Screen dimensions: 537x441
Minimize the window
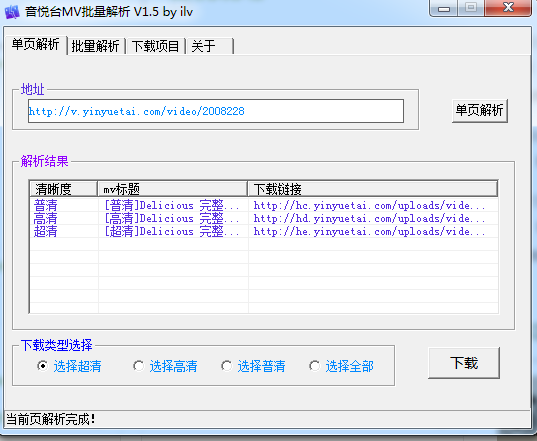444,8
